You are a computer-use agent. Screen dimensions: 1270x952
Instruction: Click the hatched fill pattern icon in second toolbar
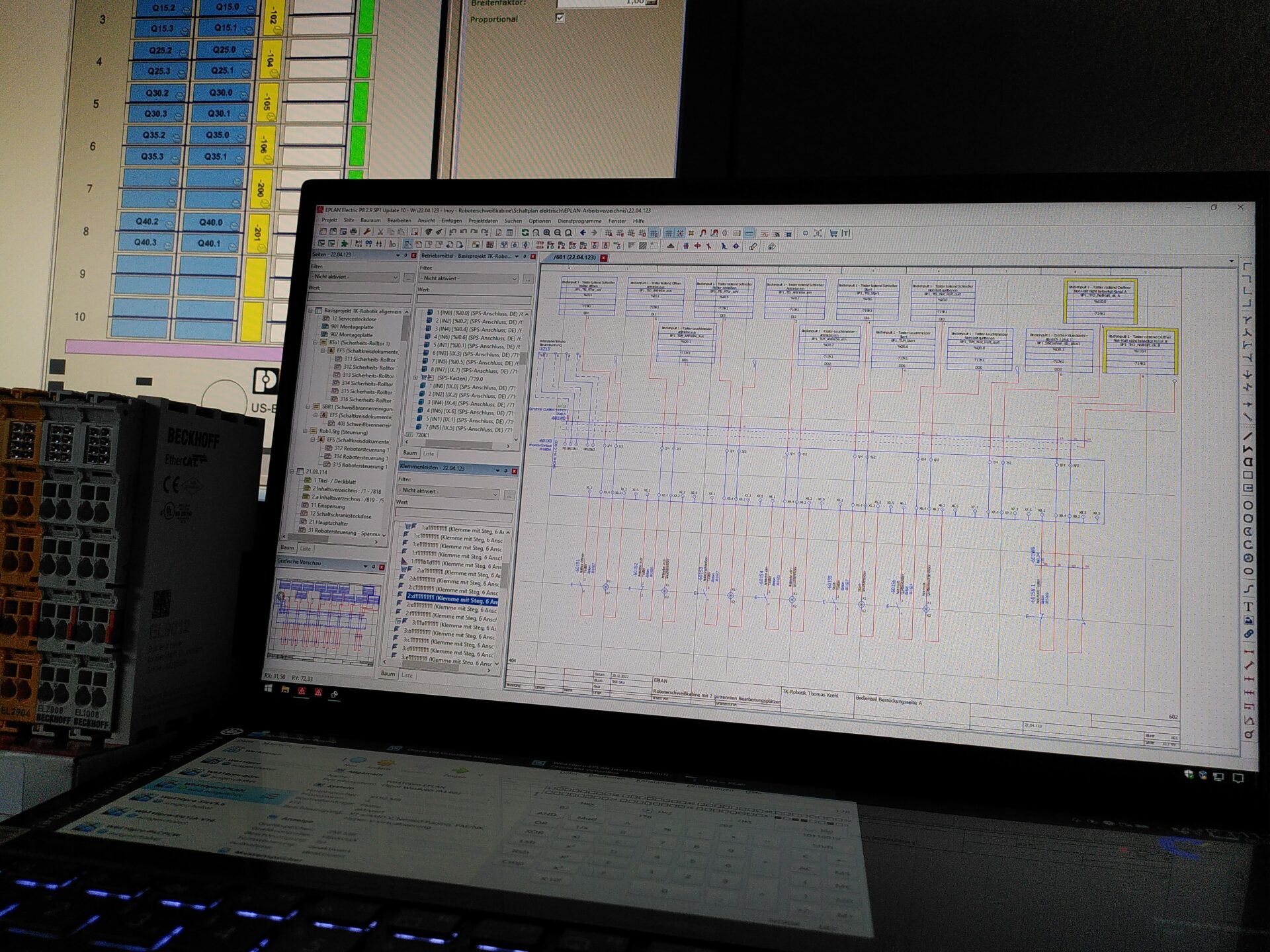(x=642, y=246)
